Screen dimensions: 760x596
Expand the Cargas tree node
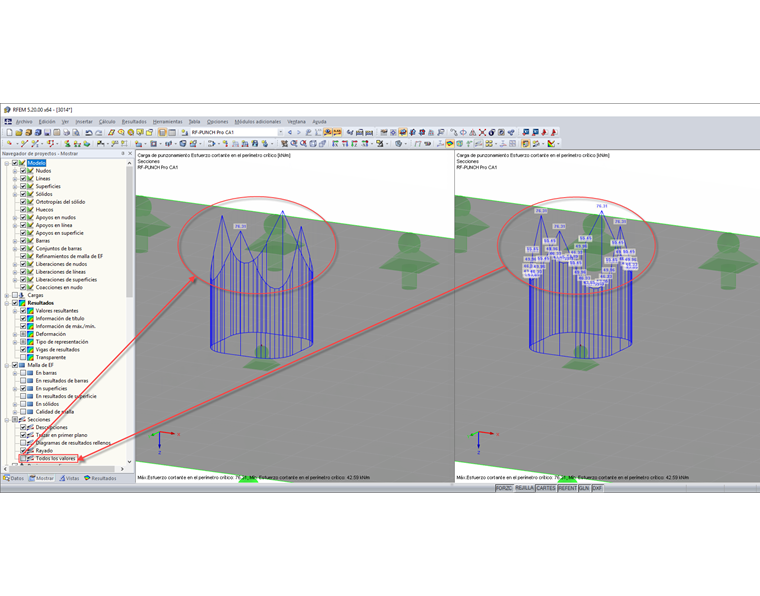(7, 295)
